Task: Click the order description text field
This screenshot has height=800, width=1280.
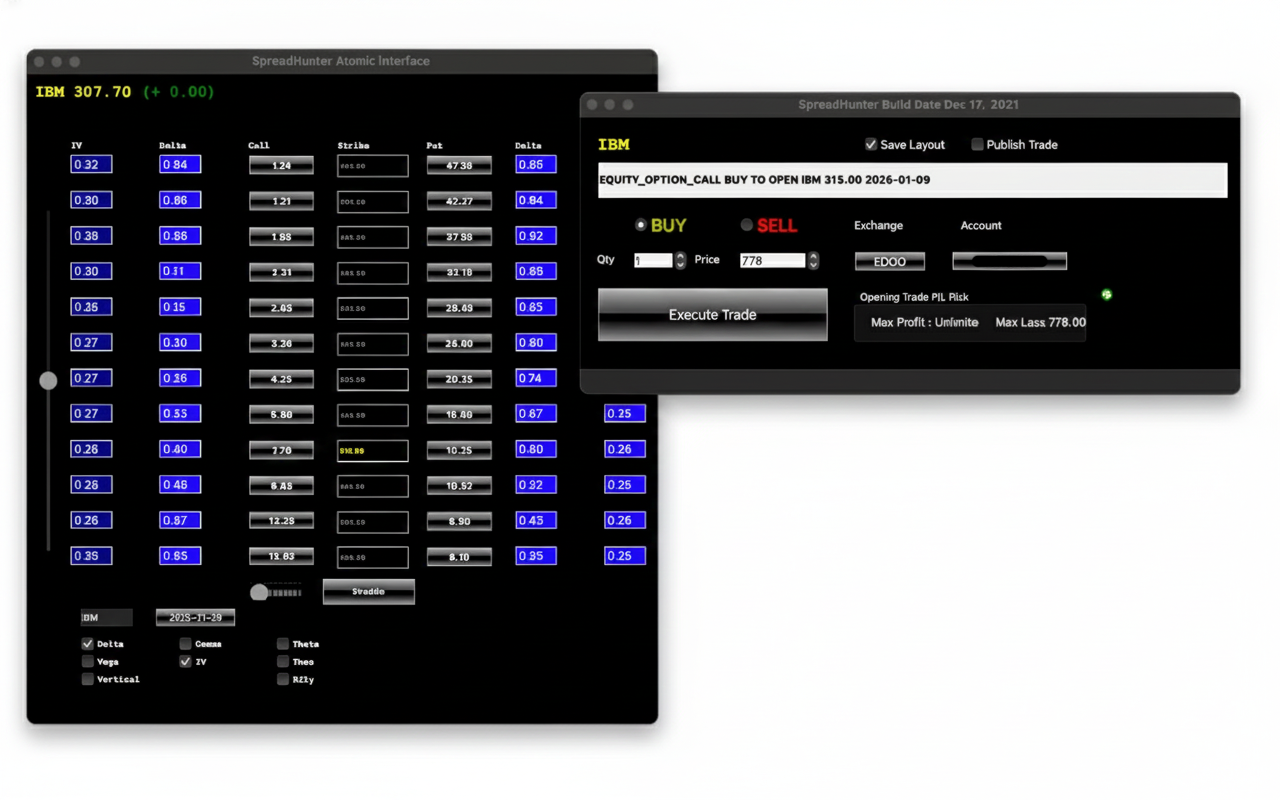Action: coord(912,180)
